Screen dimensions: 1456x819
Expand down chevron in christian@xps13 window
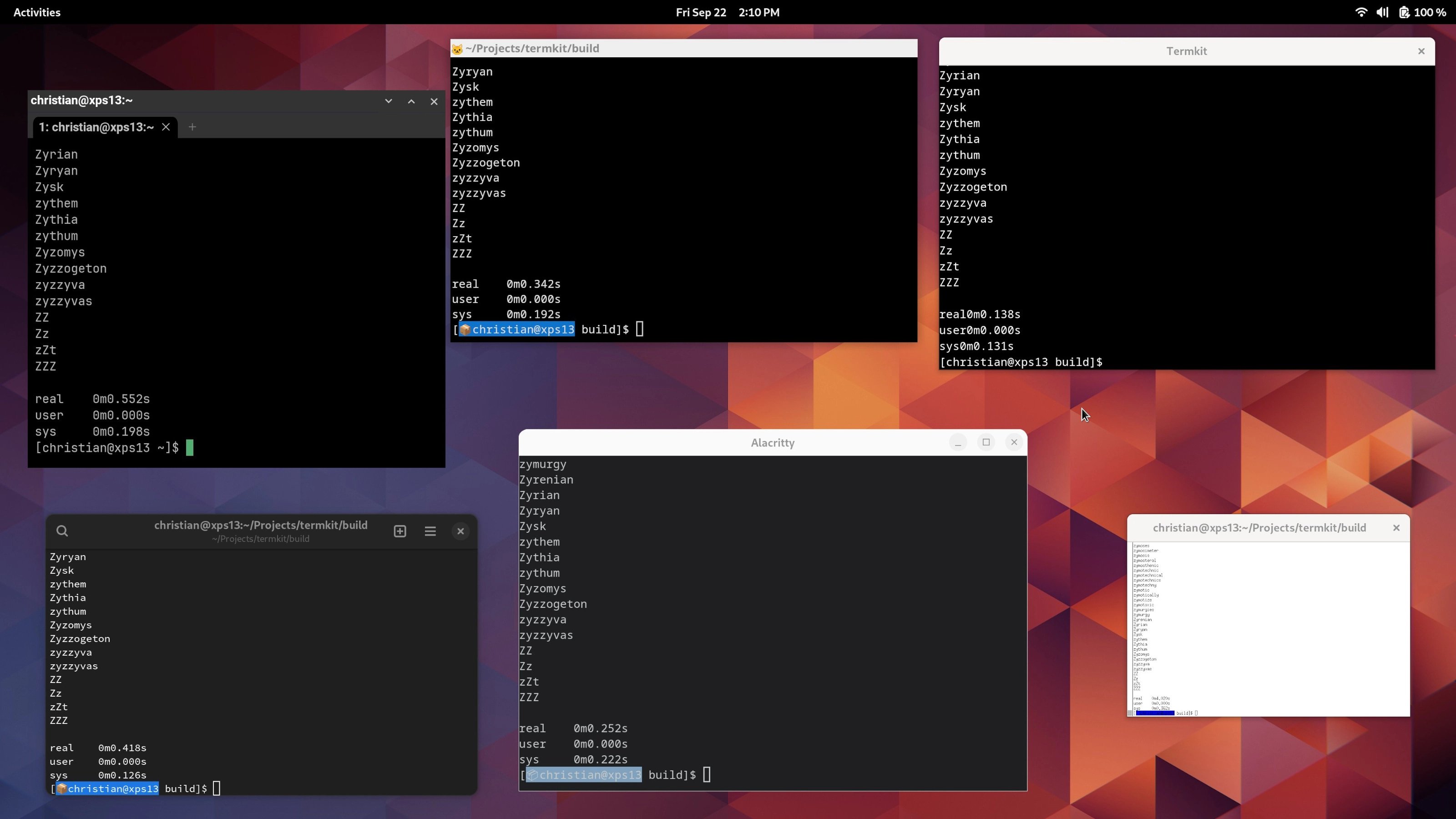click(388, 101)
